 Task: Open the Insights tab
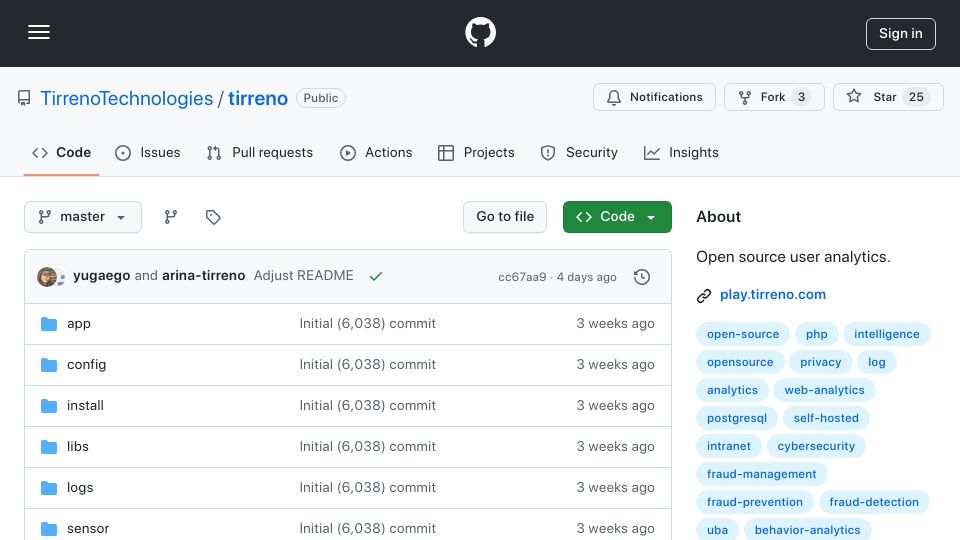tap(681, 152)
